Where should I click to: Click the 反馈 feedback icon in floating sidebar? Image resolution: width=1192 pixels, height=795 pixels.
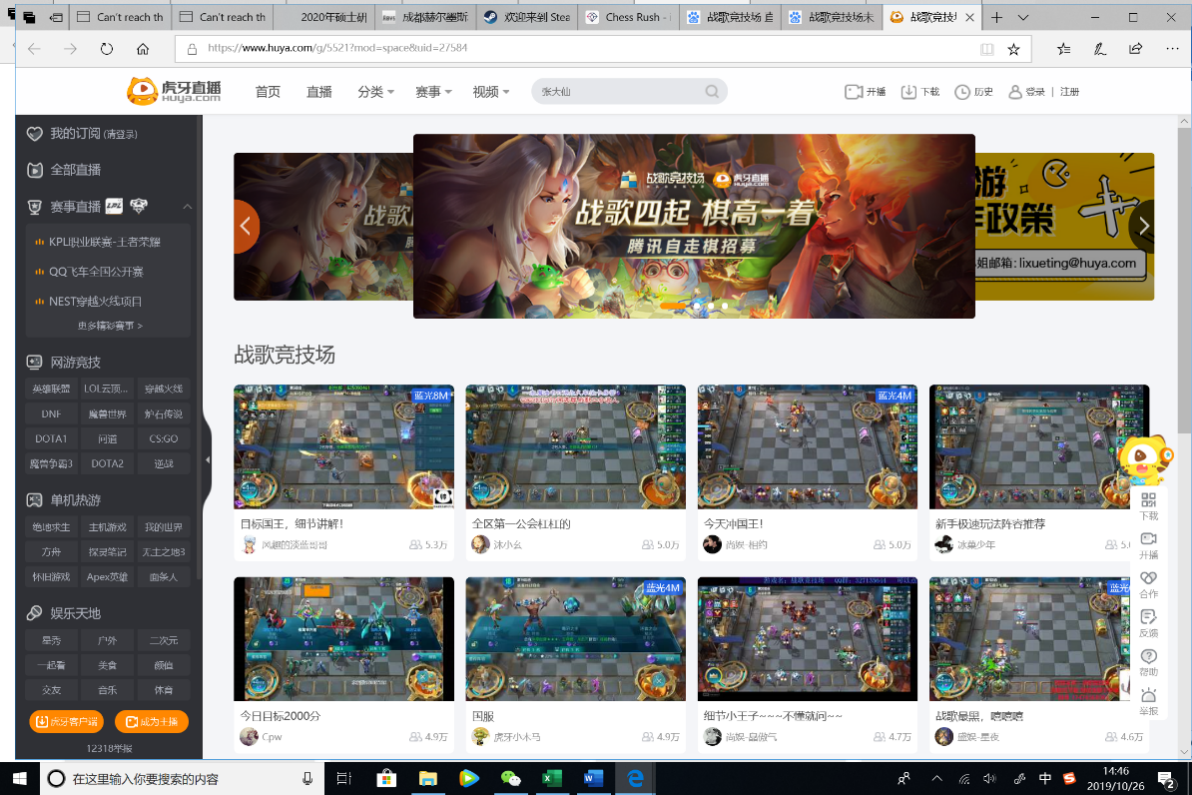point(1148,618)
